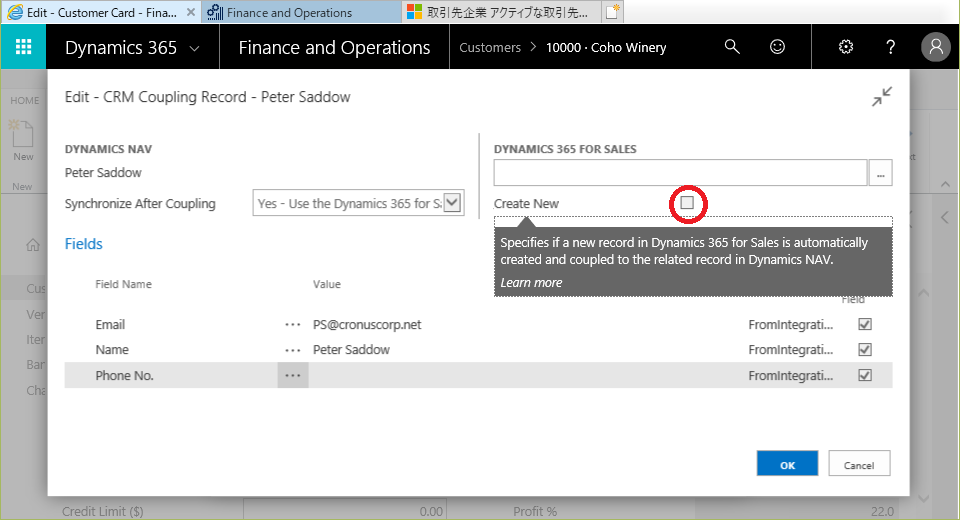The height and width of the screenshot is (520, 960).
Task: Toggle the Name row field checkbox
Action: pos(864,350)
